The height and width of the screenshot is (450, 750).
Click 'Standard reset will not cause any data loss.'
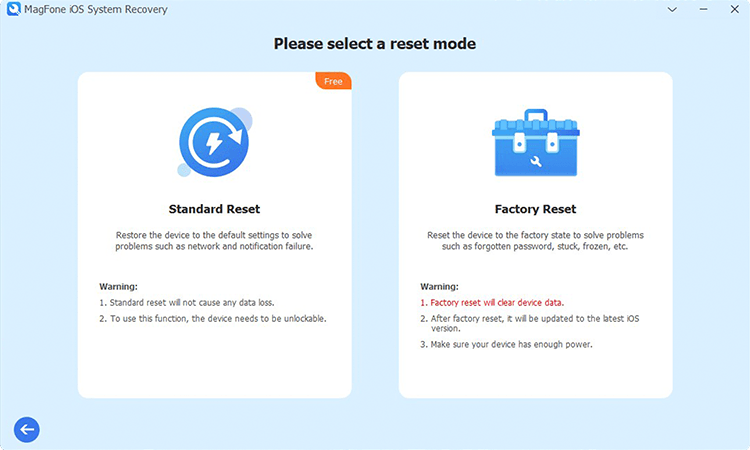point(187,303)
